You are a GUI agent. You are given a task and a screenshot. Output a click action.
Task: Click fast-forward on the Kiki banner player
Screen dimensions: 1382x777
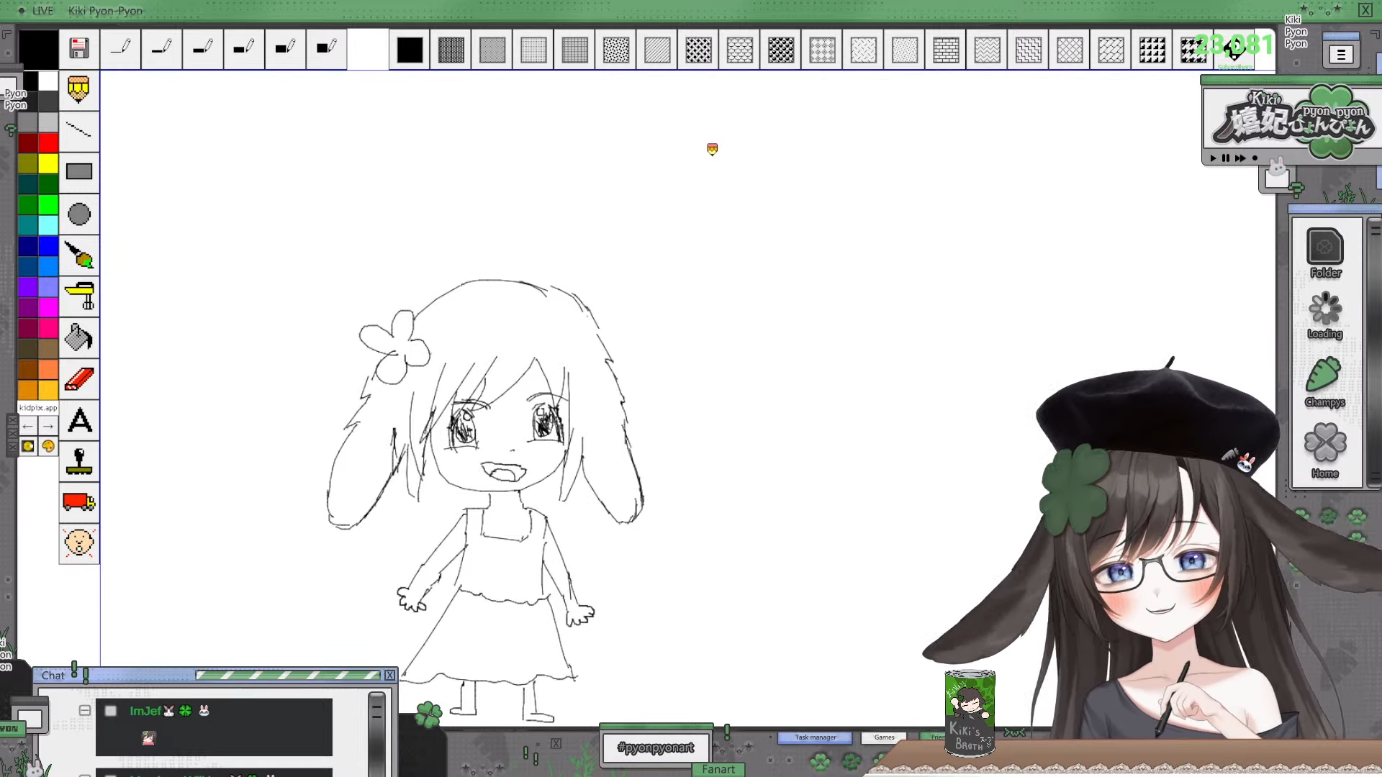click(x=1241, y=158)
